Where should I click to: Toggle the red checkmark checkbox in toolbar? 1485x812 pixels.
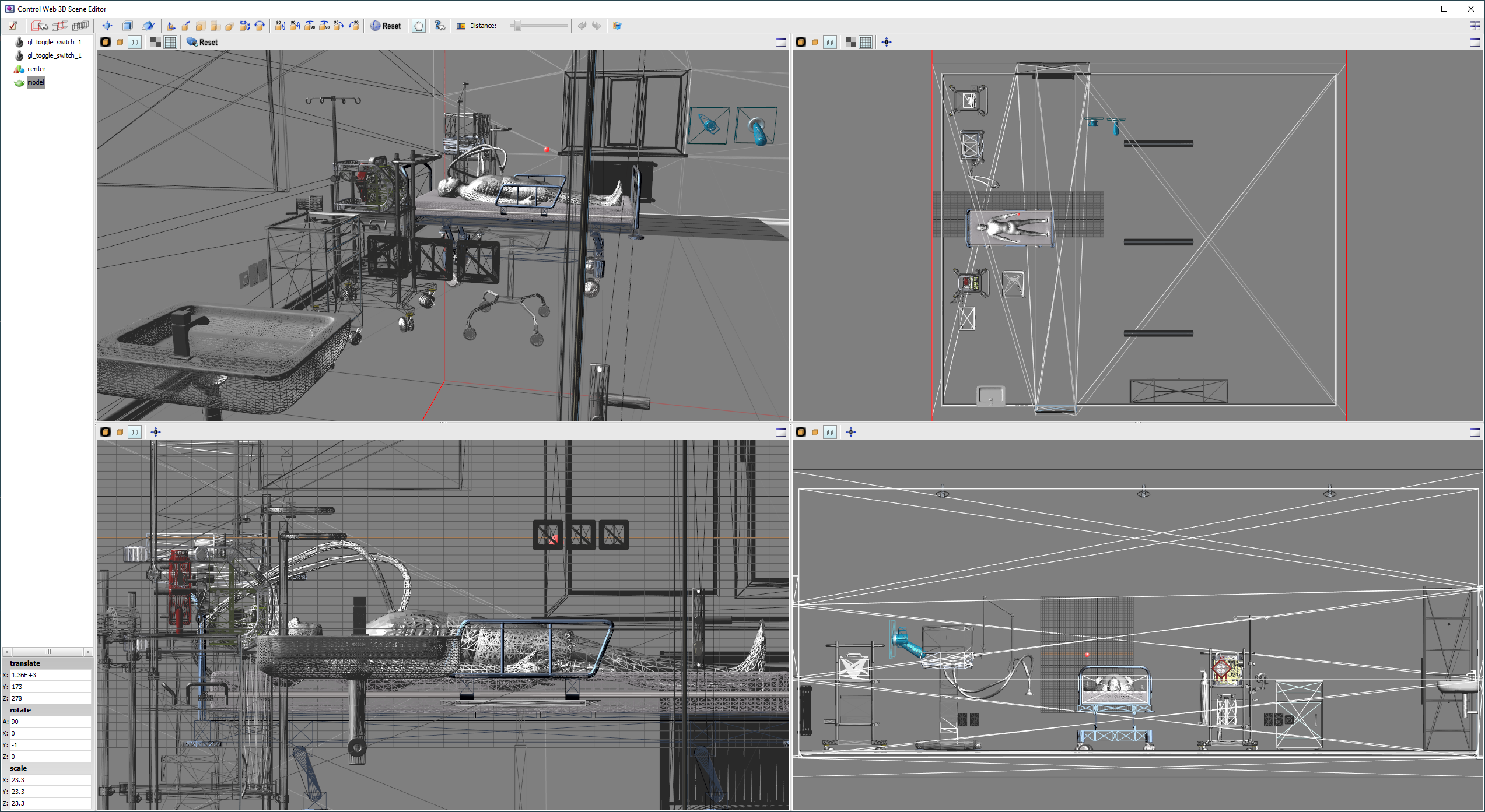pyautogui.click(x=13, y=26)
